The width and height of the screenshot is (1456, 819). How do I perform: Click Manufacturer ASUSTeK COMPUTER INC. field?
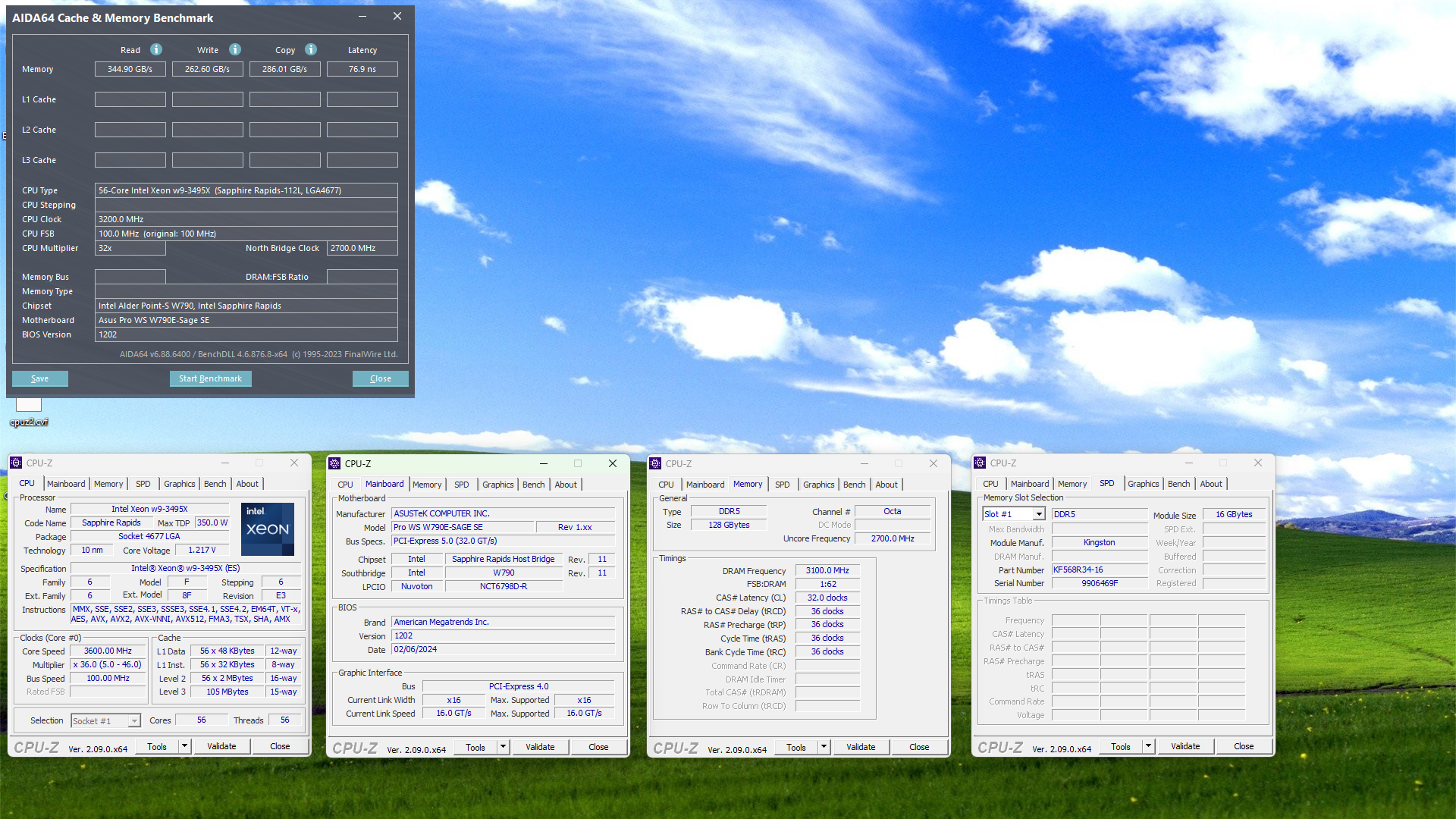[504, 514]
